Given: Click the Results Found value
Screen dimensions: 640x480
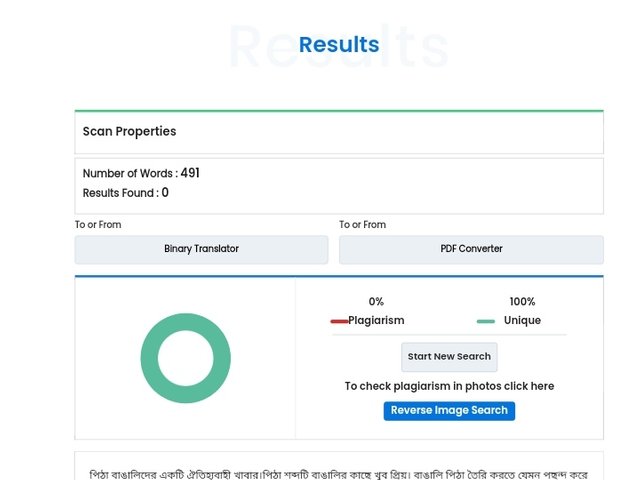Looking at the screenshot, I should coord(165,193).
